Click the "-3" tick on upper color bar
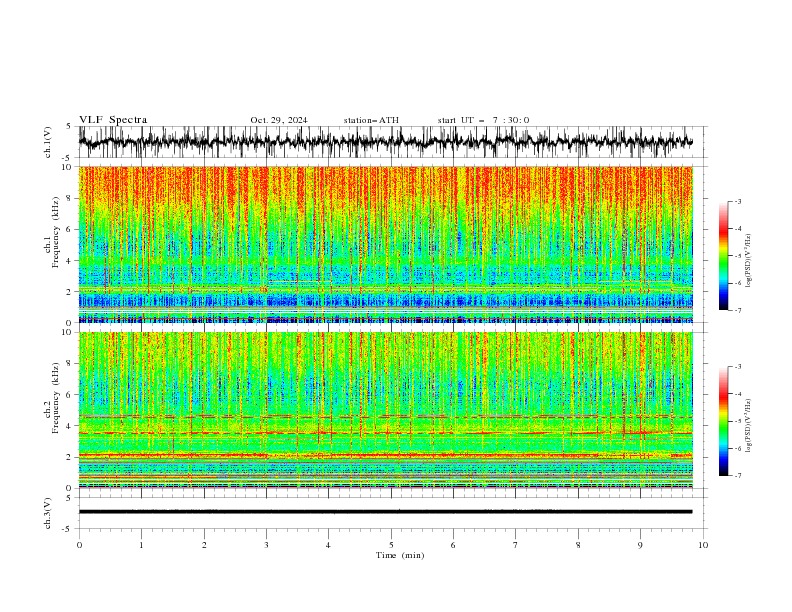792x612 pixels. [x=738, y=201]
